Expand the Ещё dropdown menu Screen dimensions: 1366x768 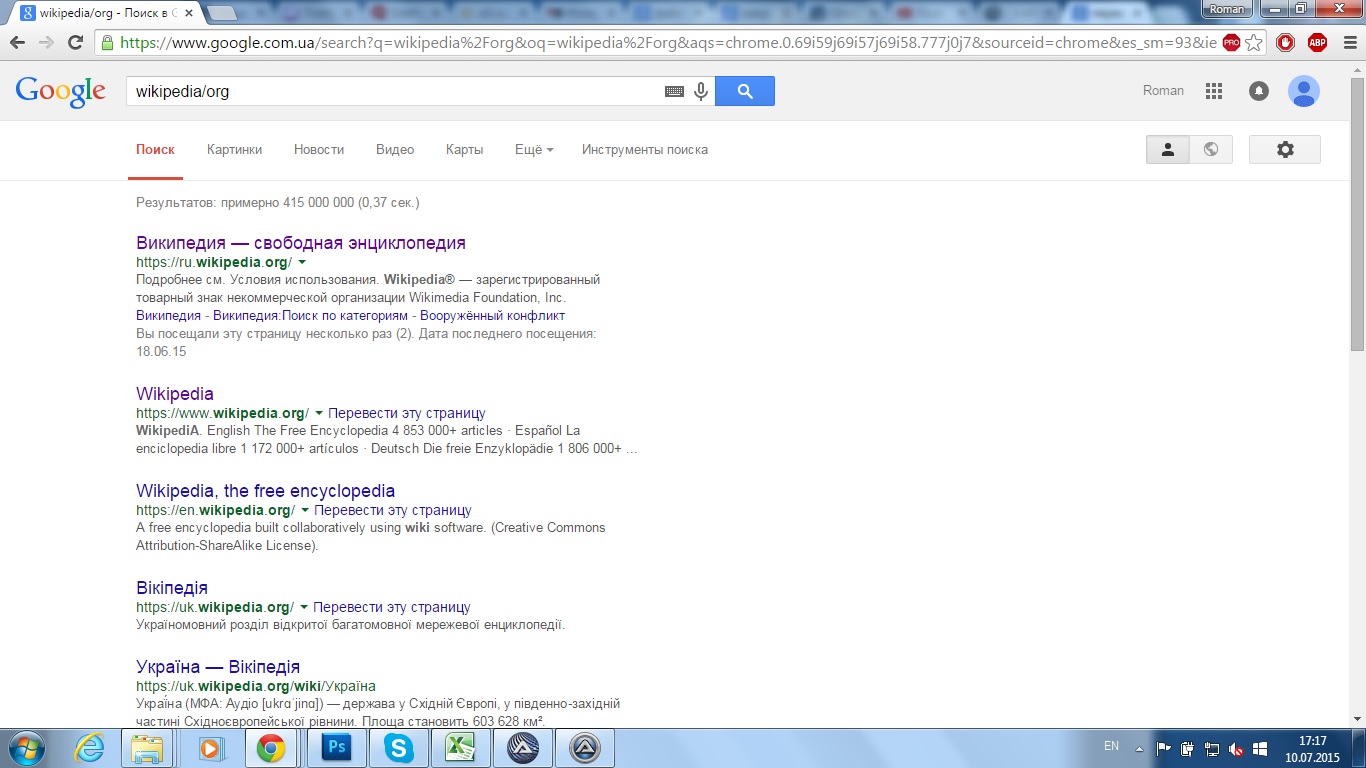534,149
